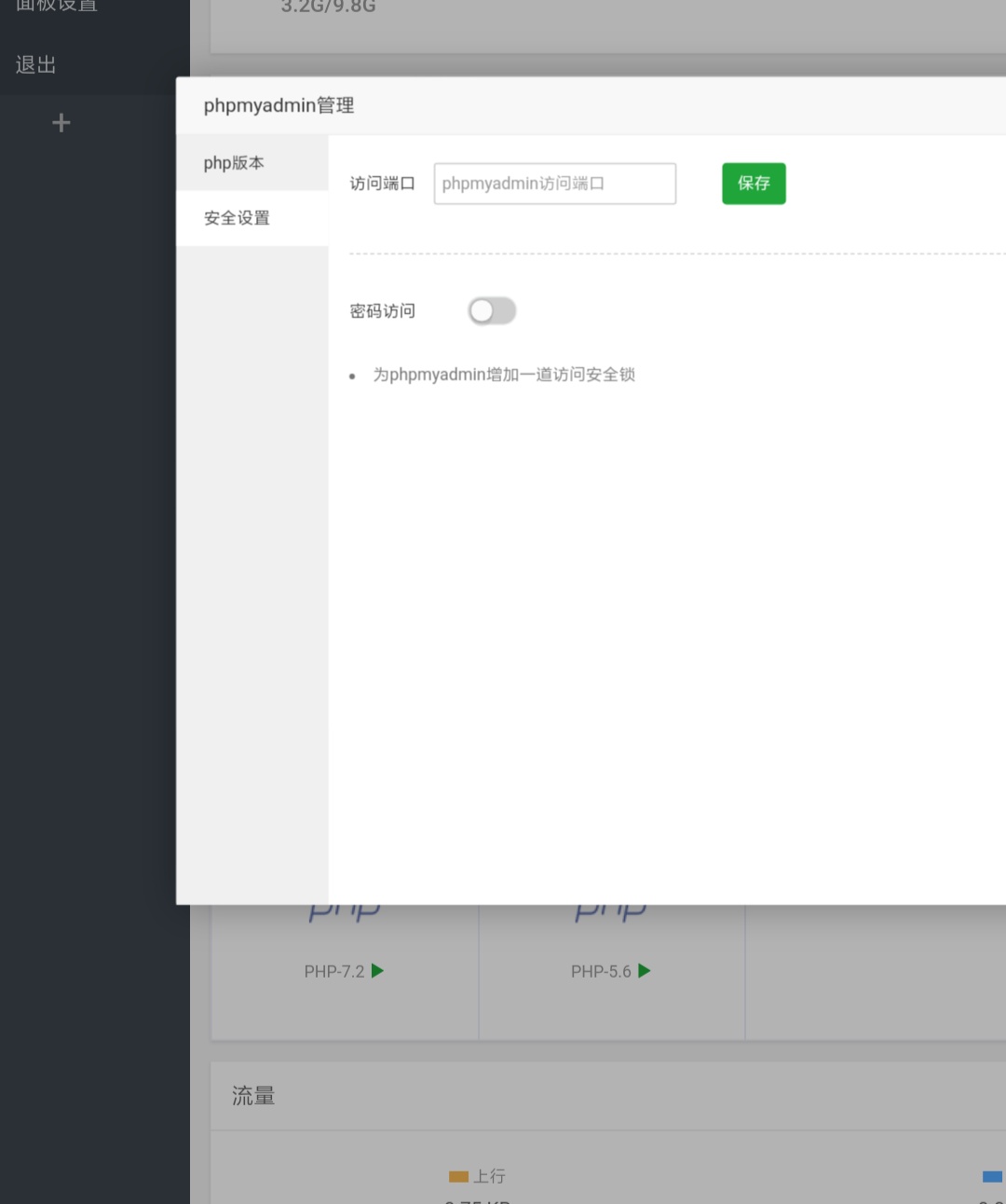The width and height of the screenshot is (1006, 1204).
Task: Click 退出 in the sidebar
Action: click(36, 64)
